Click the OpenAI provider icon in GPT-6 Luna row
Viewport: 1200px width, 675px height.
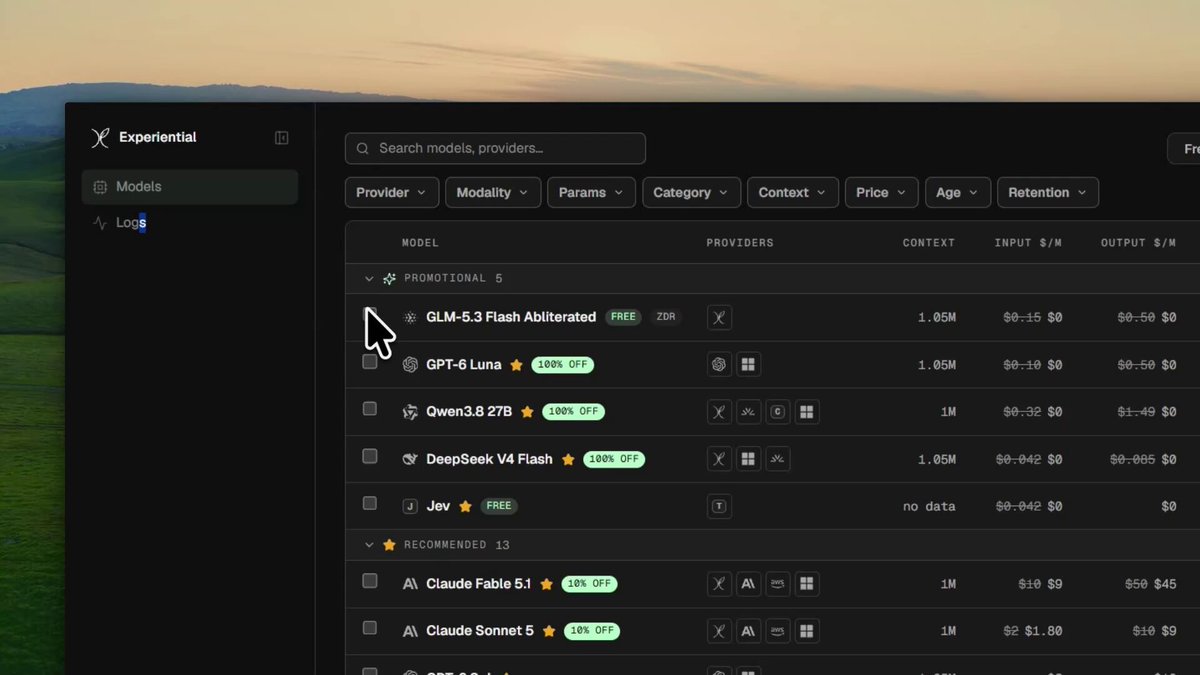point(719,365)
